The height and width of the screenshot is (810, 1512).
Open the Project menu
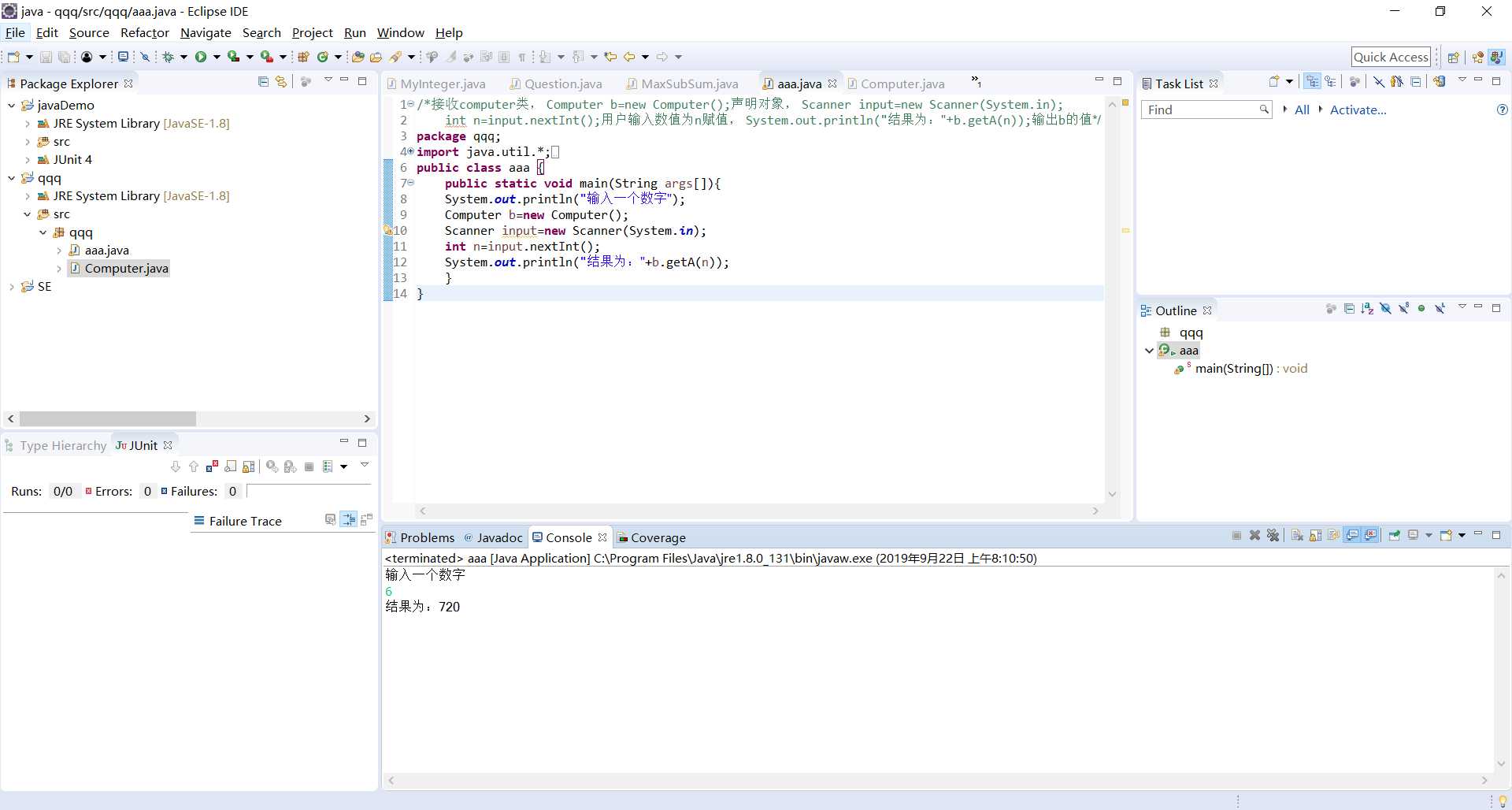click(x=313, y=32)
